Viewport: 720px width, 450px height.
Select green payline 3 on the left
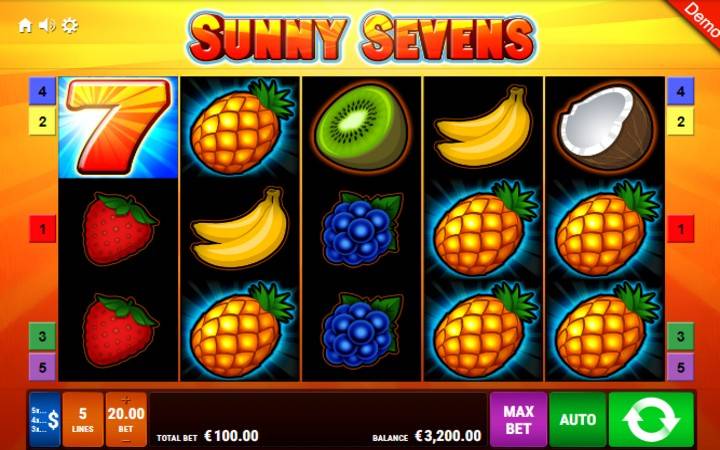click(42, 336)
